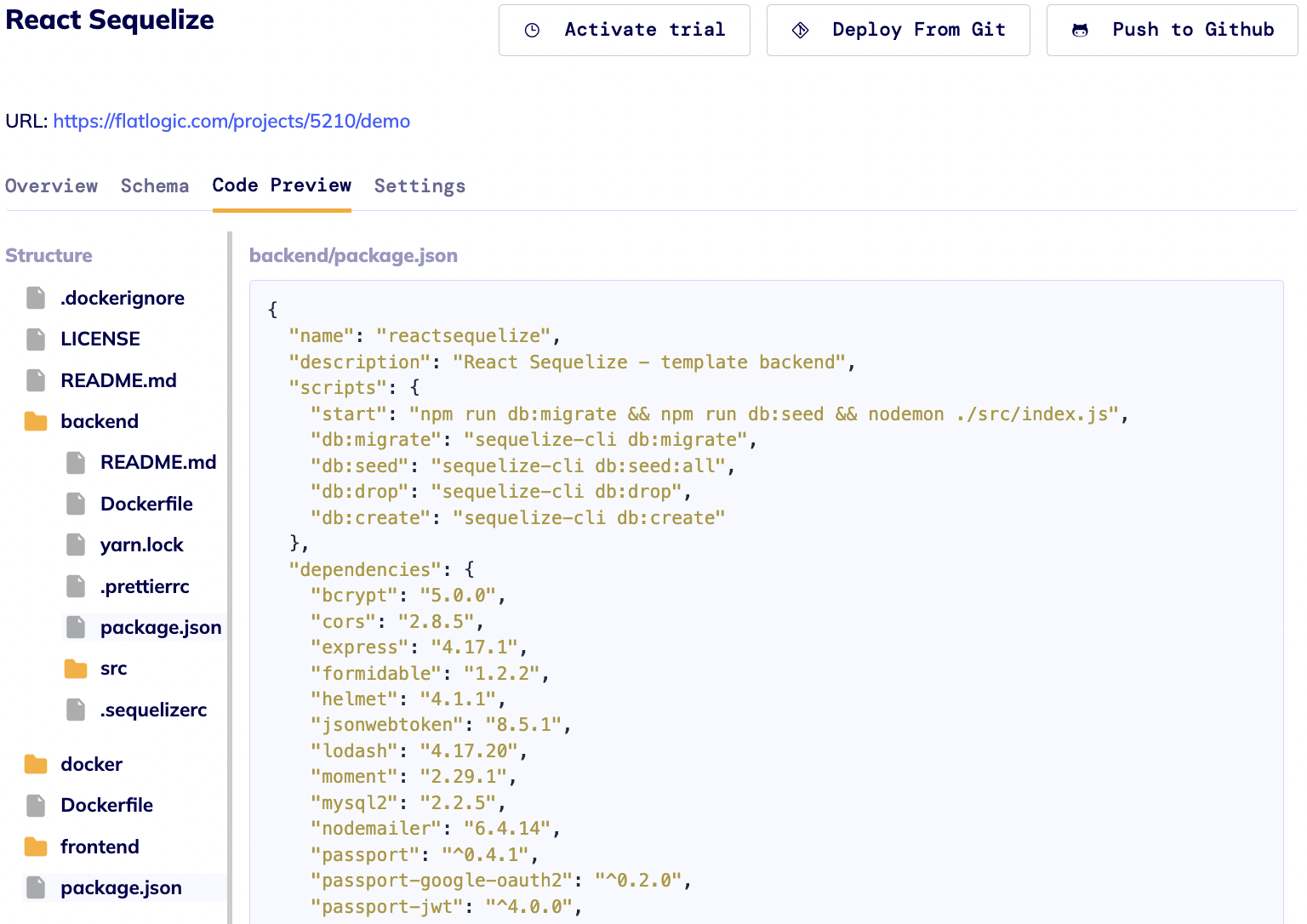The height and width of the screenshot is (924, 1307).
Task: Click the yarn.lock file icon
Action: pyautogui.click(x=76, y=545)
